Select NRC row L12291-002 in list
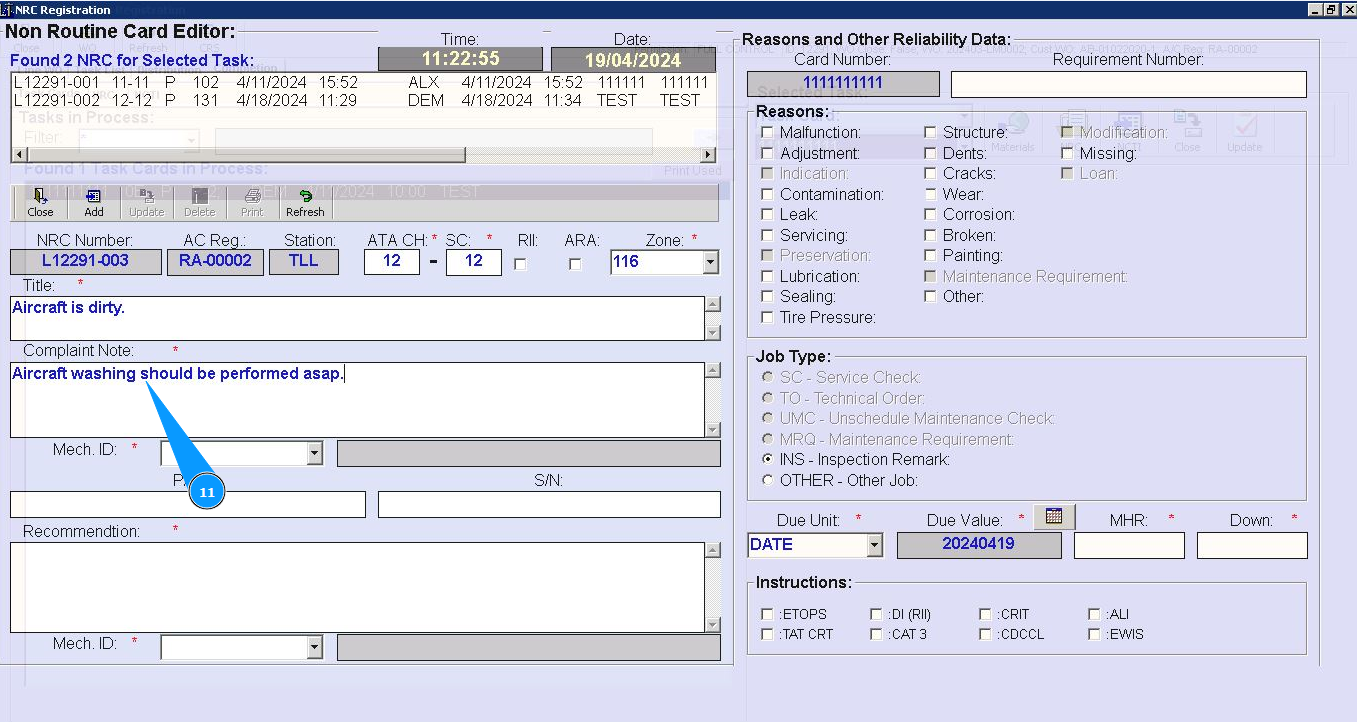1357x722 pixels. tap(362, 100)
